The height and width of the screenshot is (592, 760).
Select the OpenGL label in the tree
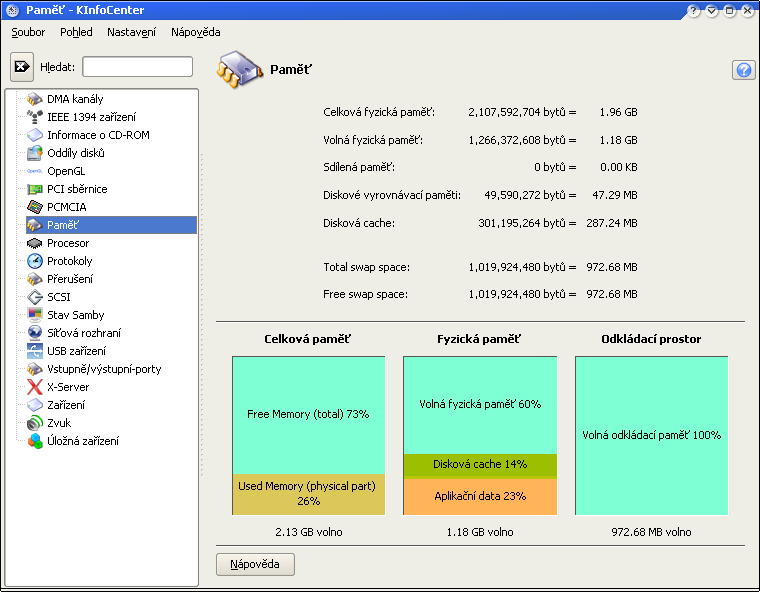66,171
